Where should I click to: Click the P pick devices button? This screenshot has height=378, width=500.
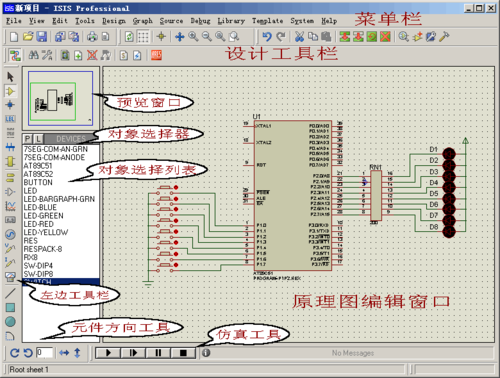point(28,139)
